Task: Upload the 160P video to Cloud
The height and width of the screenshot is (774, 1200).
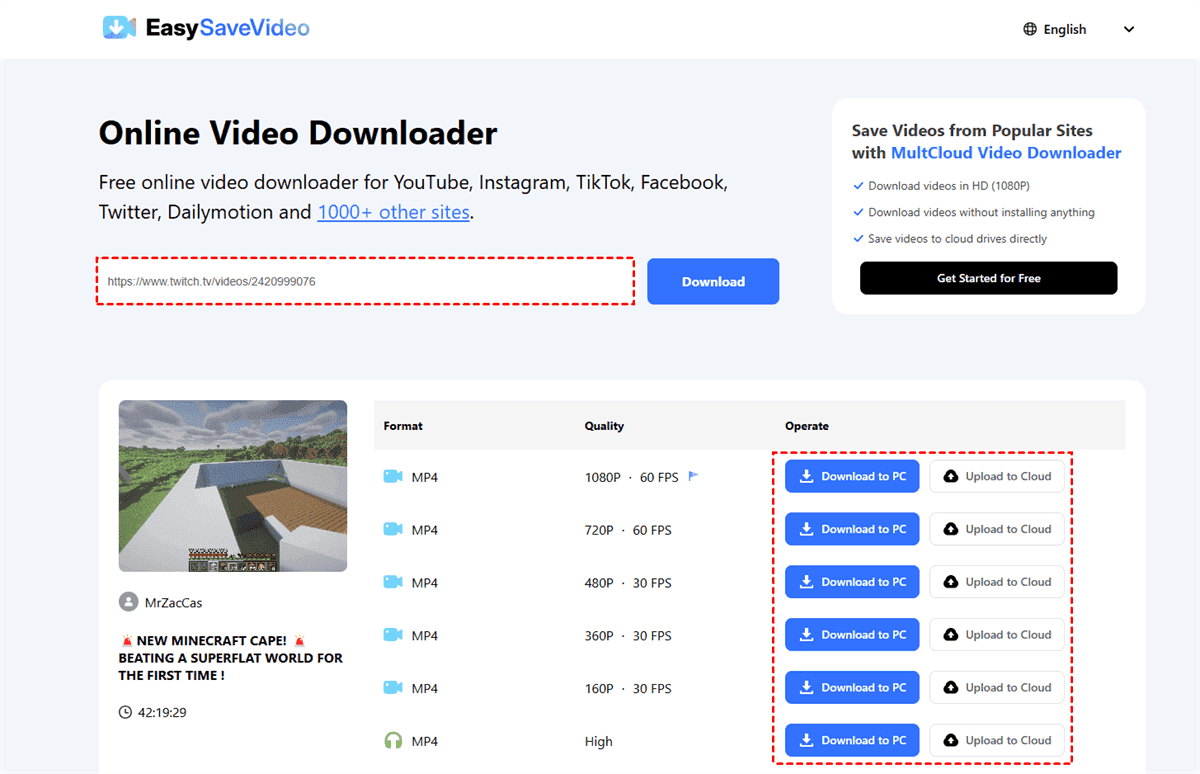Action: pyautogui.click(x=997, y=688)
